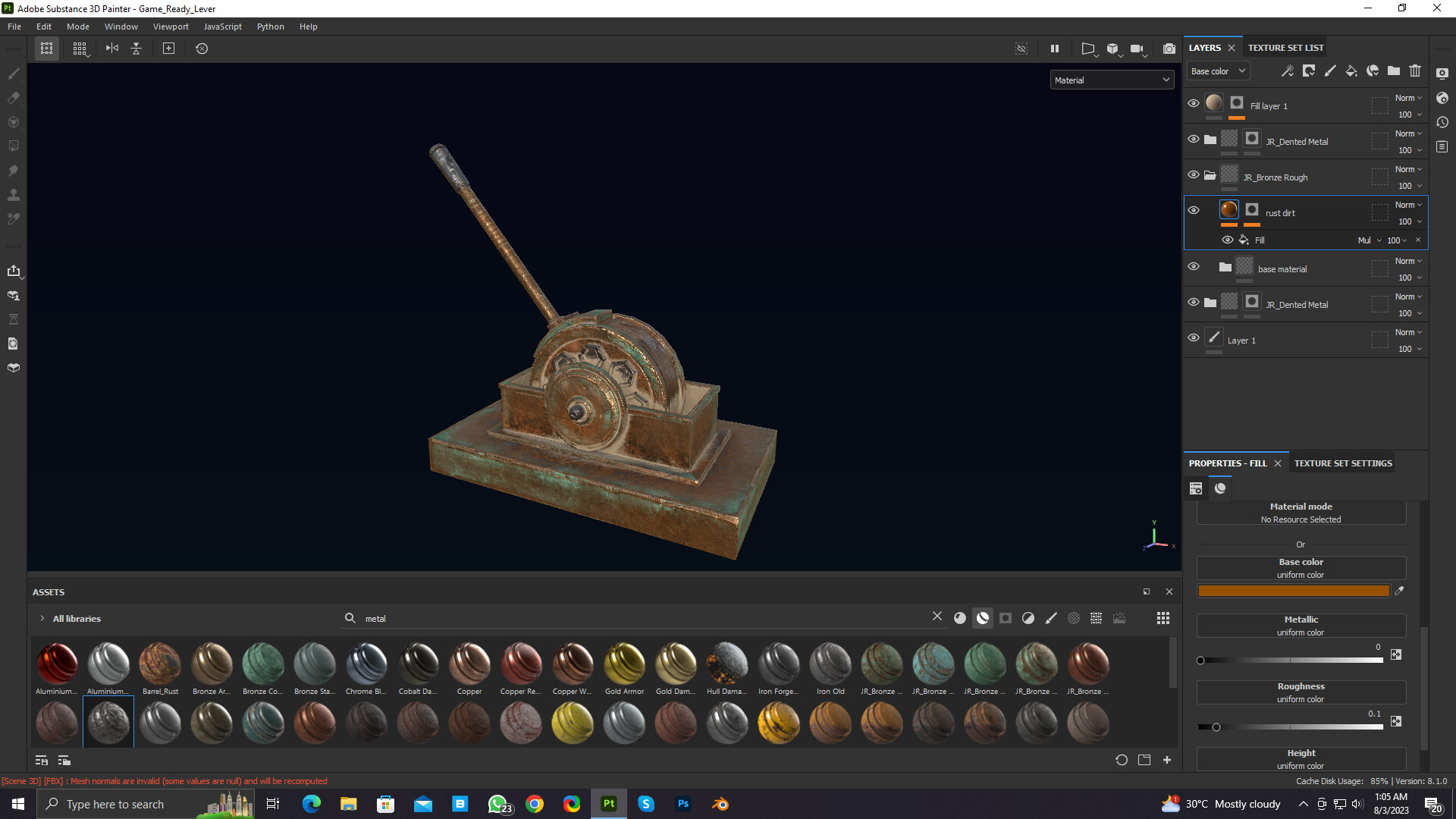Hide the base material folder

[x=1193, y=267]
